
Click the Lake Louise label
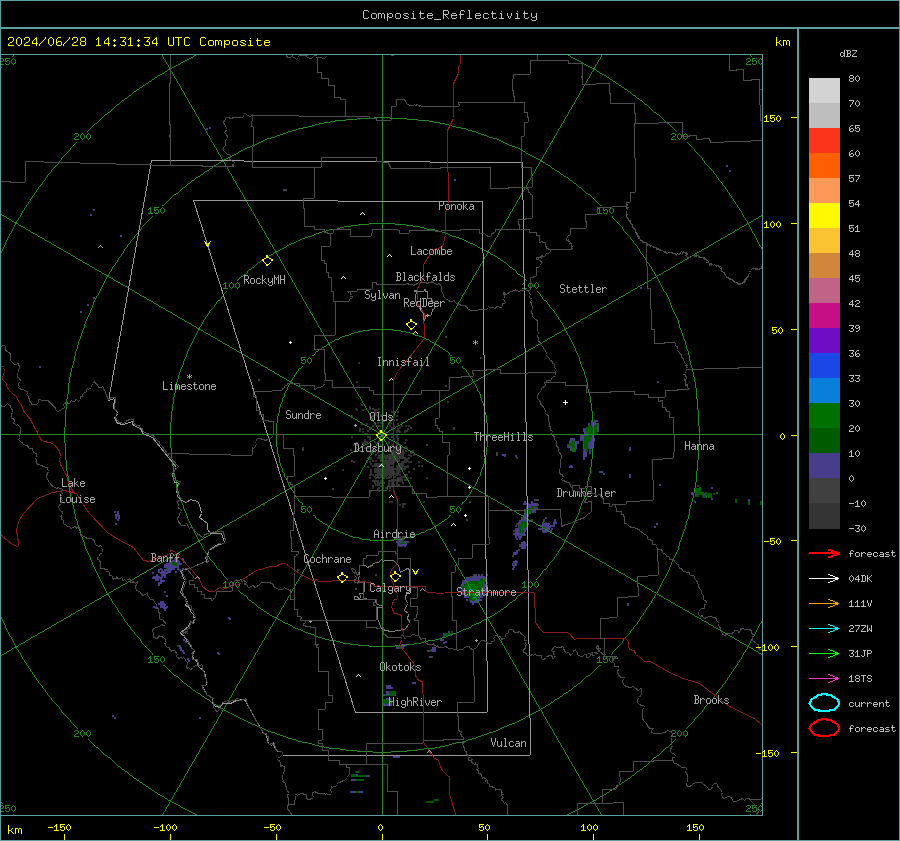point(77,491)
